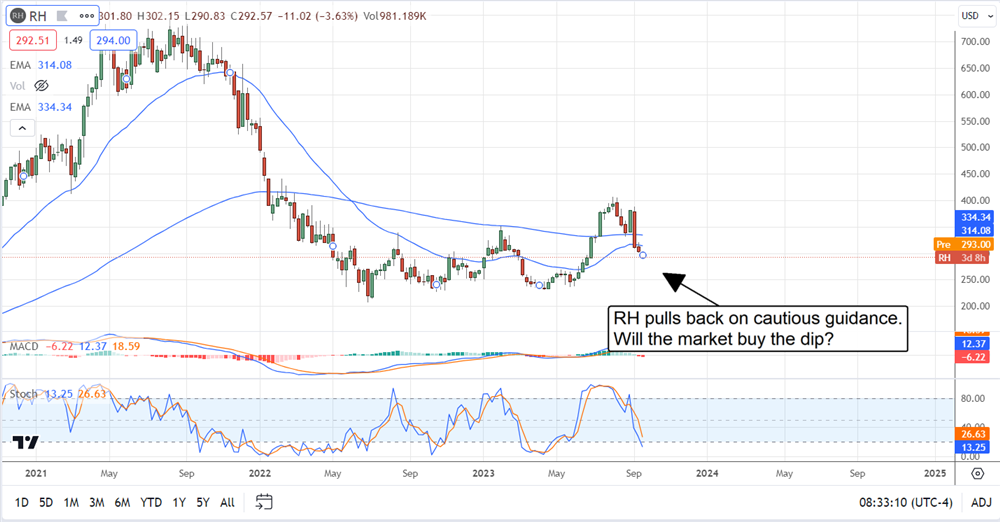Click the 2025 label on time axis
Image resolution: width=1000 pixels, height=522 pixels.
935,473
